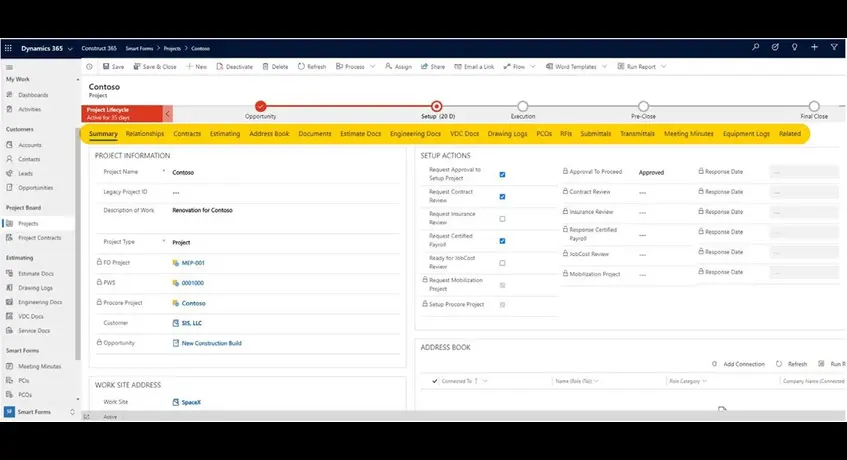Open the Meeting Minutes tab
The width and height of the screenshot is (847, 460).
[x=689, y=133]
